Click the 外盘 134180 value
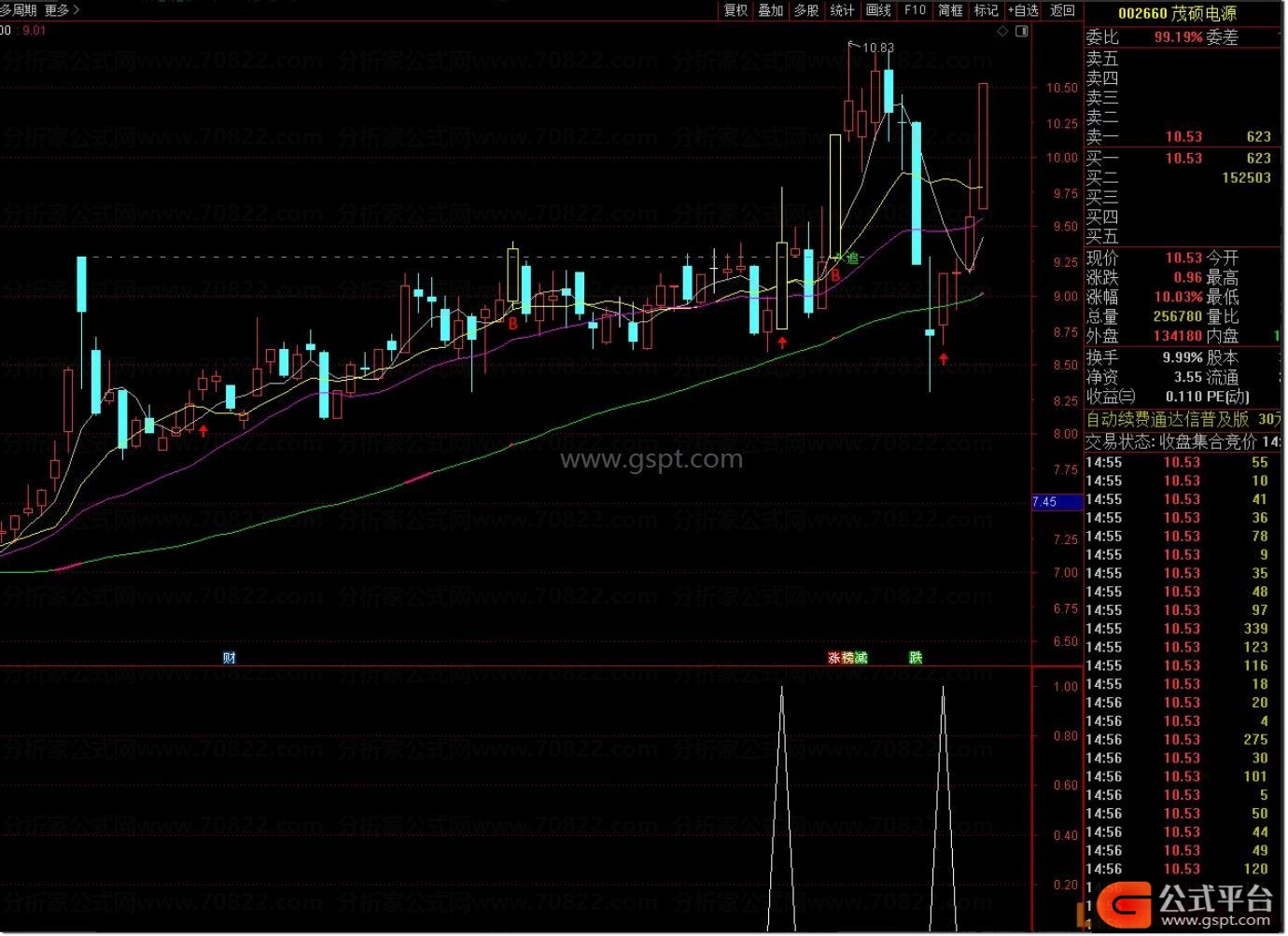This screenshot has width=1288, height=936. (1177, 336)
